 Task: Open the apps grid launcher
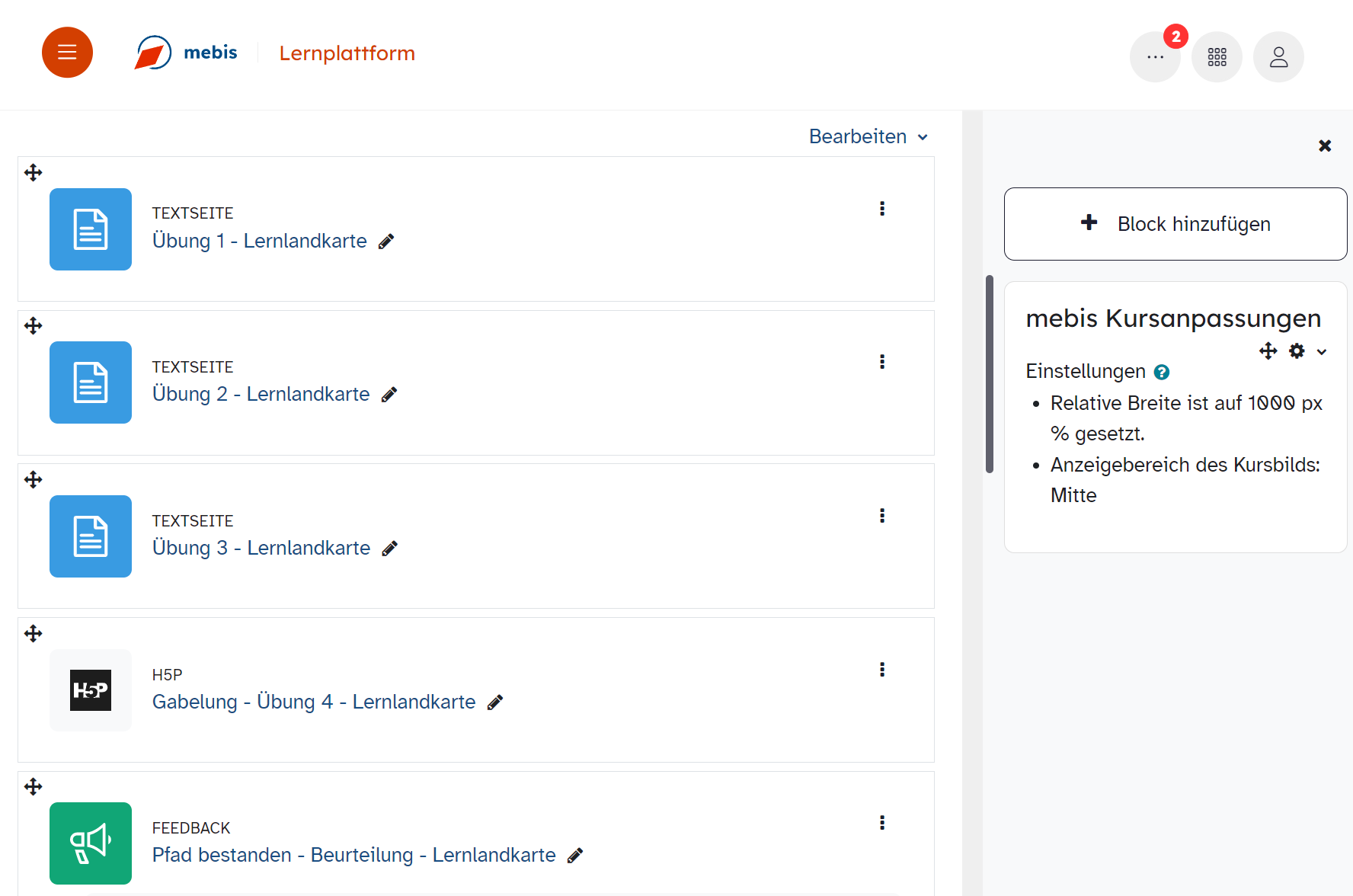[x=1217, y=57]
